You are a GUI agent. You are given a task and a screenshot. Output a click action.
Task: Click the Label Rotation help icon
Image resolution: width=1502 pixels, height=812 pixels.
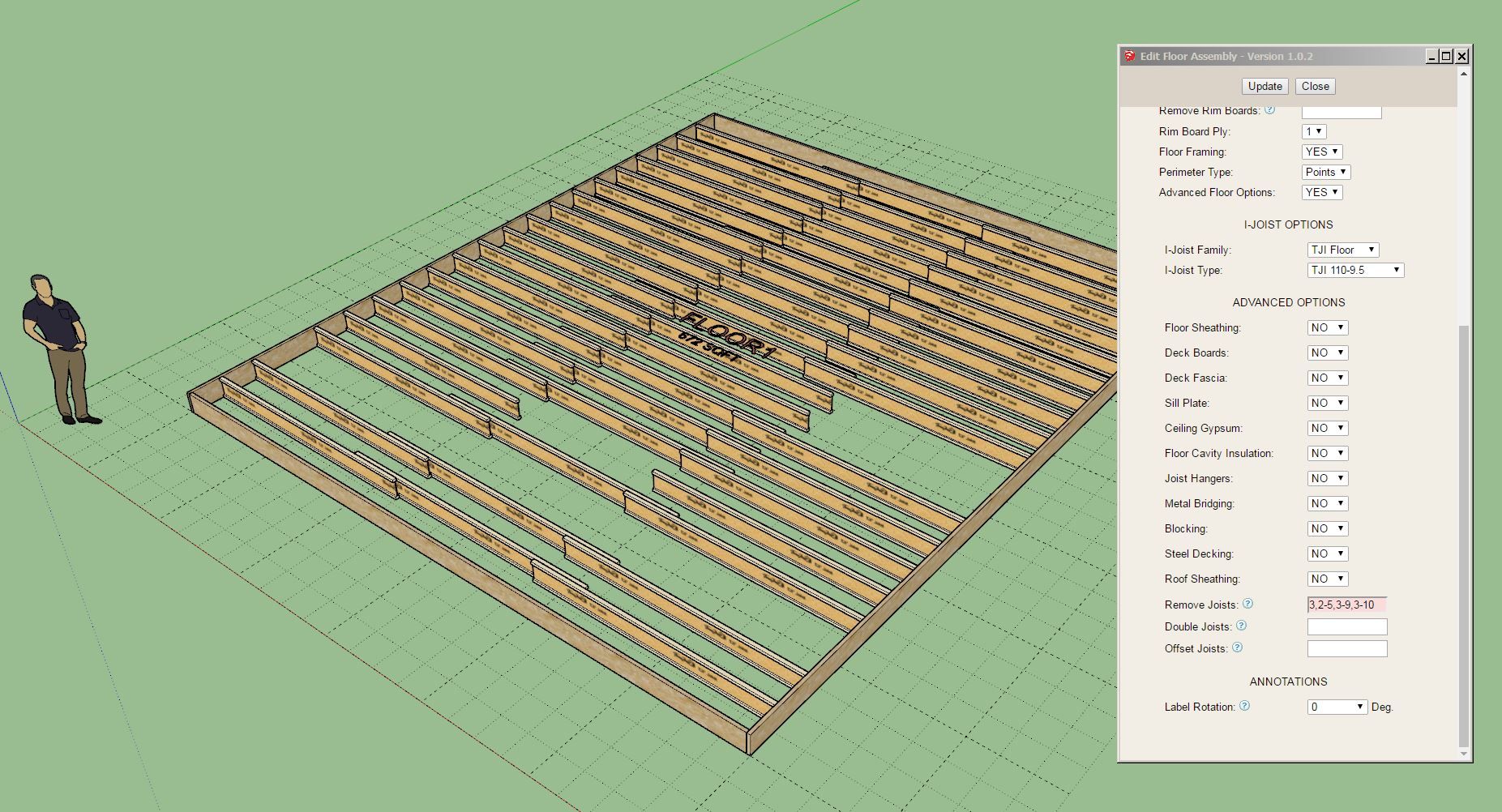click(1244, 706)
